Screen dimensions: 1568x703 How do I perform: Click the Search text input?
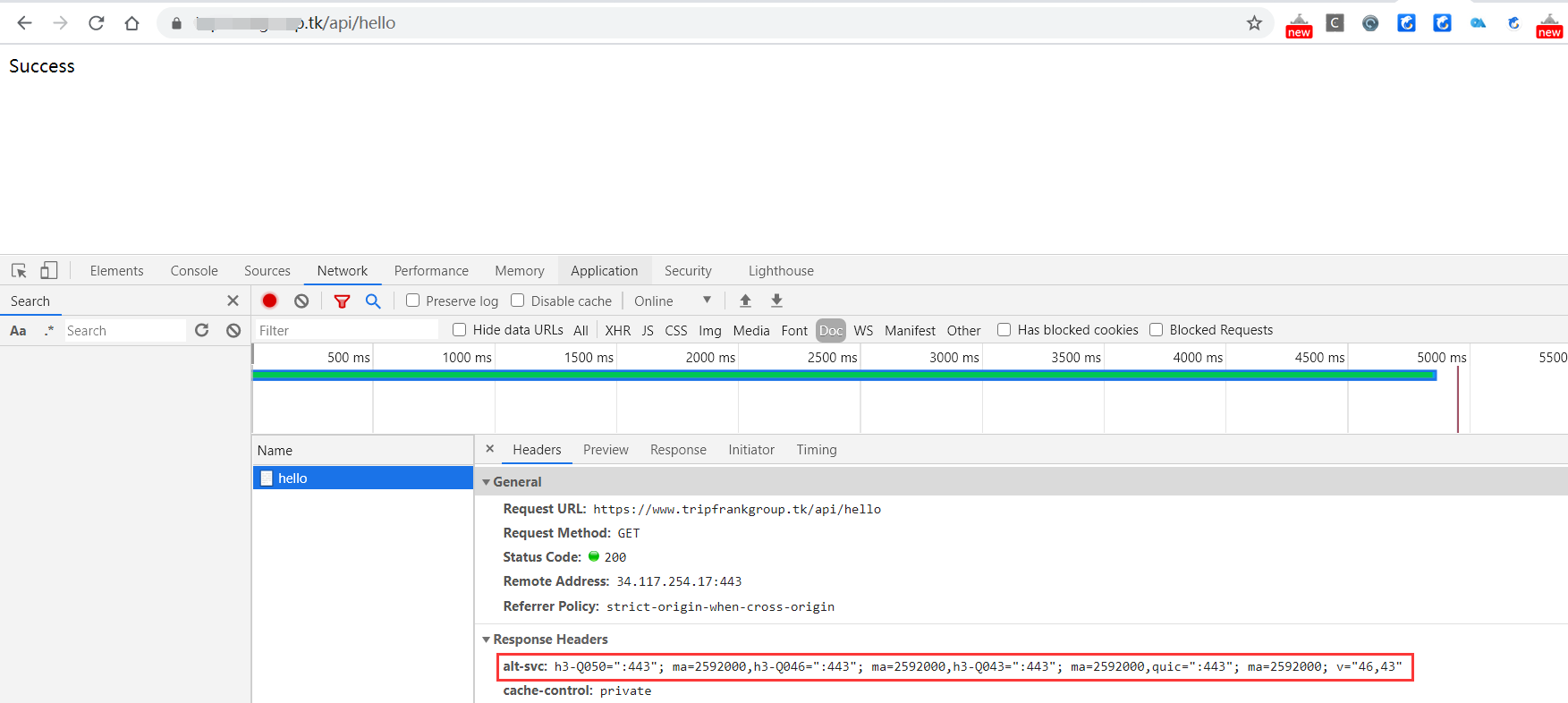[125, 331]
